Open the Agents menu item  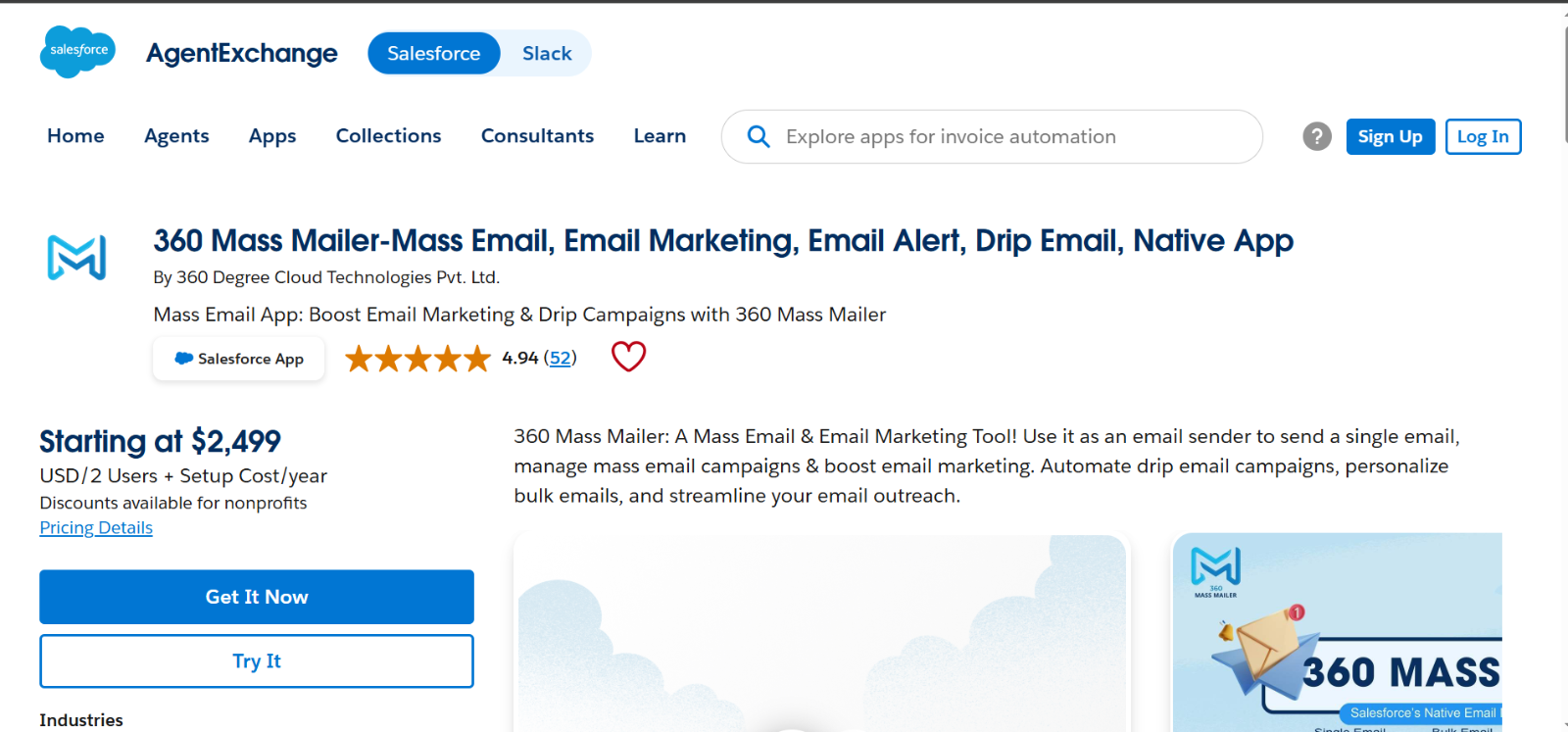(x=176, y=136)
